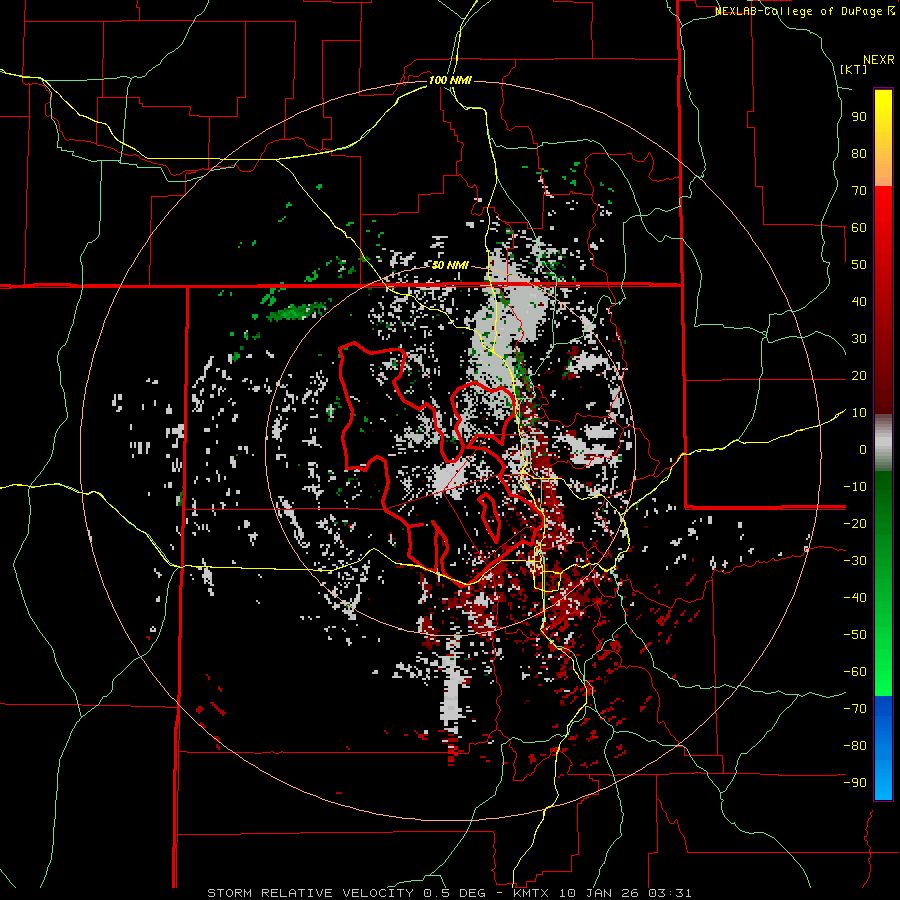Click the 50 NMI range ring label
This screenshot has width=900, height=900.
tap(450, 265)
